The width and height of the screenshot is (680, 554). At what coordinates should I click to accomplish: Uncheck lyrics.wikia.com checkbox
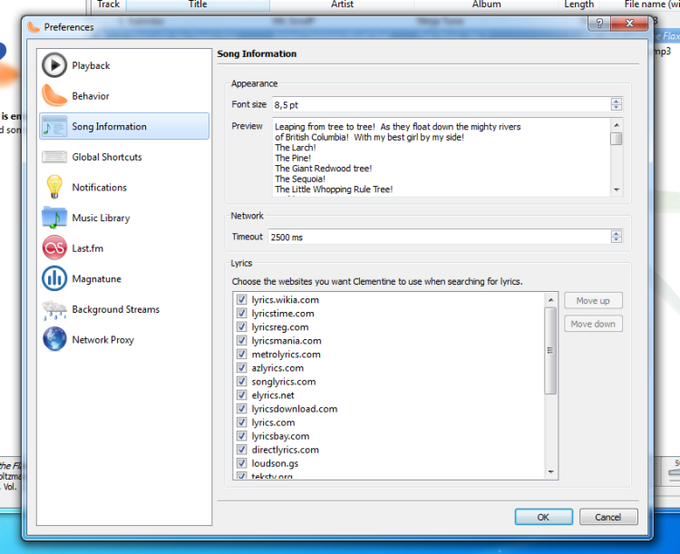242,300
